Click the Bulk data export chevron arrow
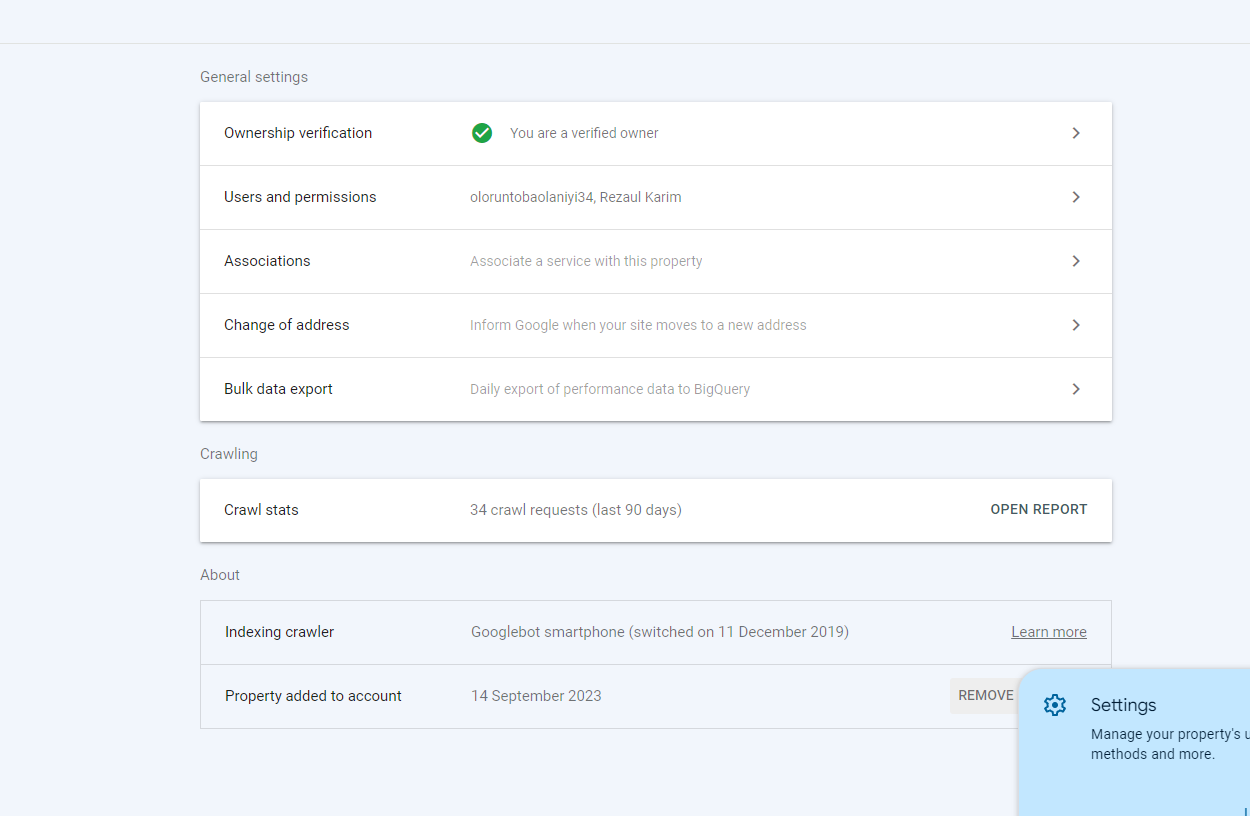 click(1076, 389)
